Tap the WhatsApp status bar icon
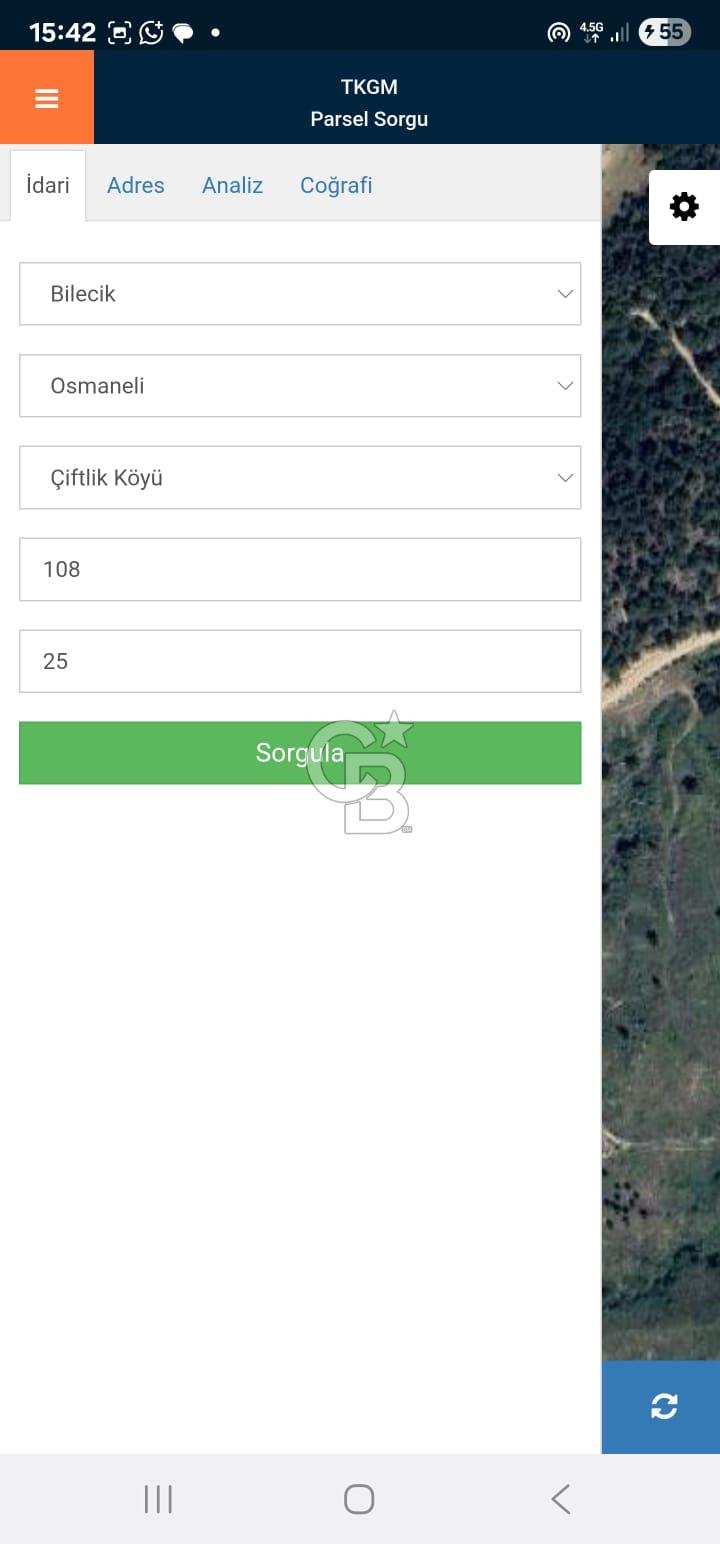720x1544 pixels. [x=150, y=31]
